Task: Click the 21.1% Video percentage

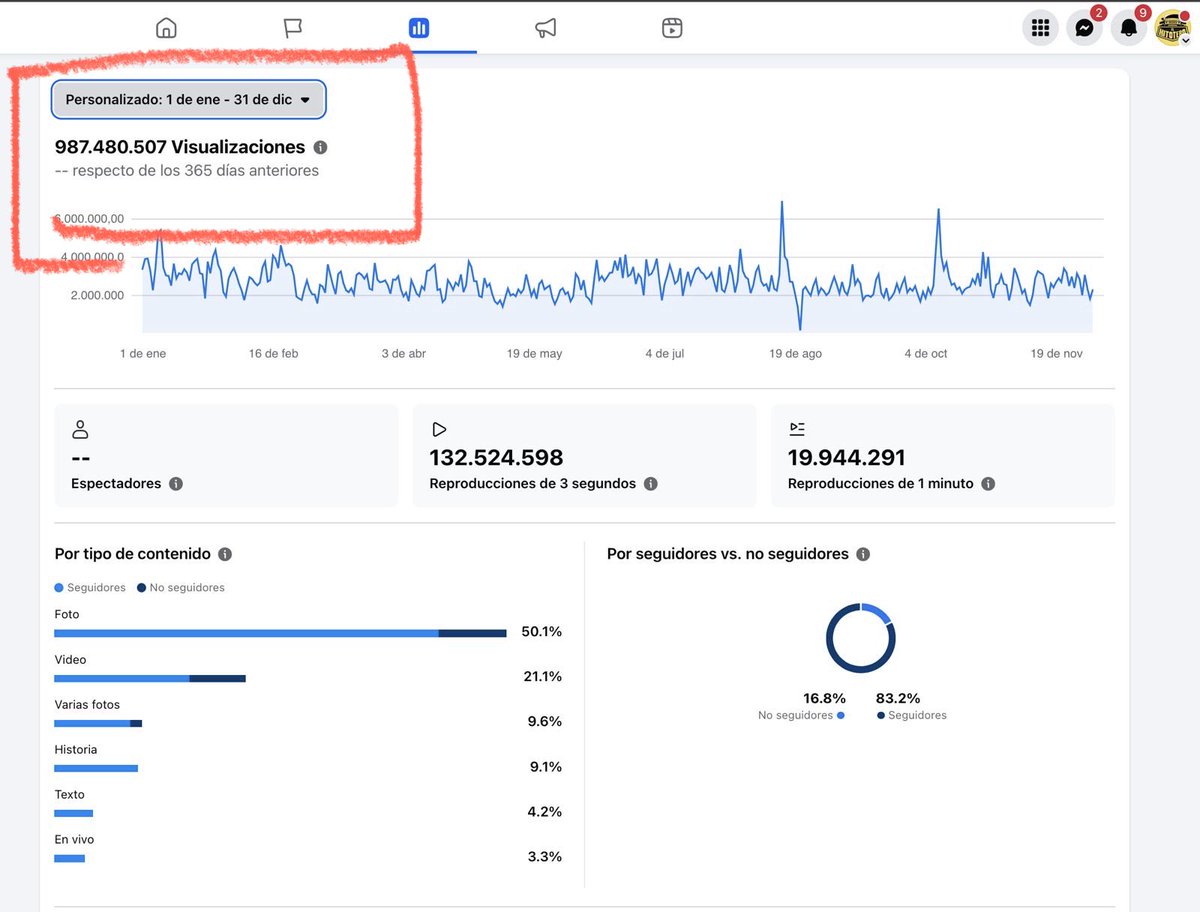Action: 543,677
